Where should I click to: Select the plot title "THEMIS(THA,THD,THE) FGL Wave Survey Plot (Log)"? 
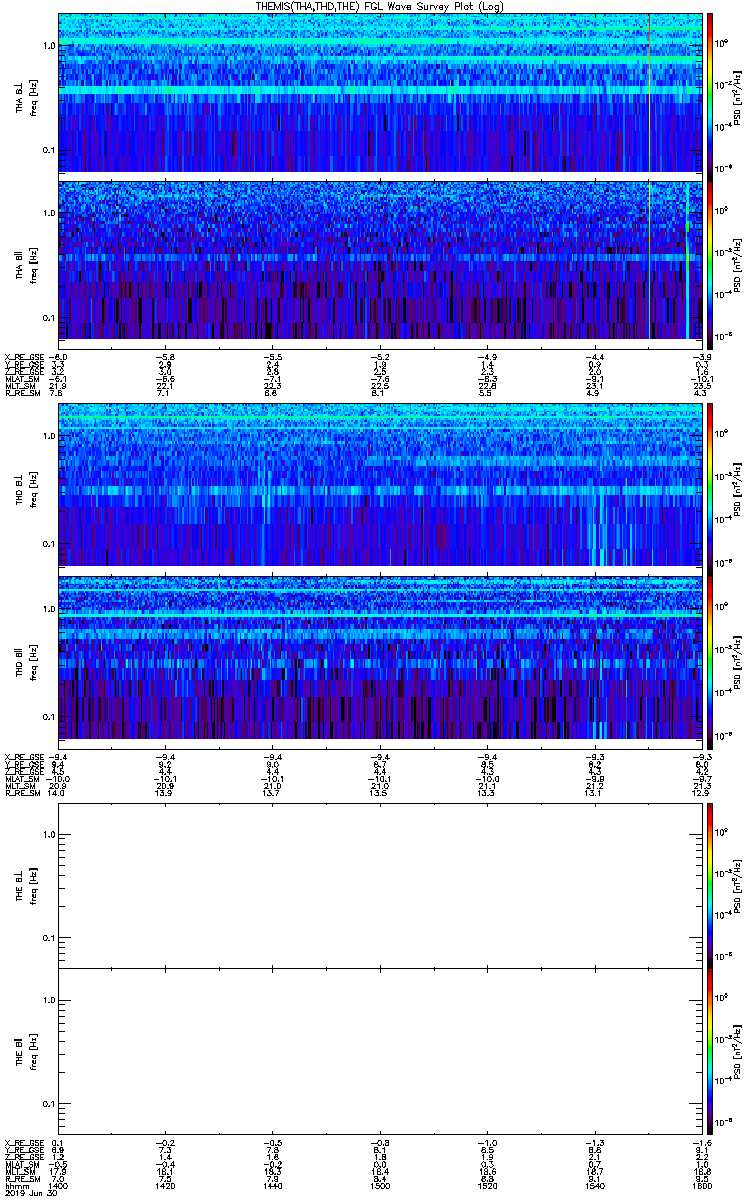coord(380,6)
